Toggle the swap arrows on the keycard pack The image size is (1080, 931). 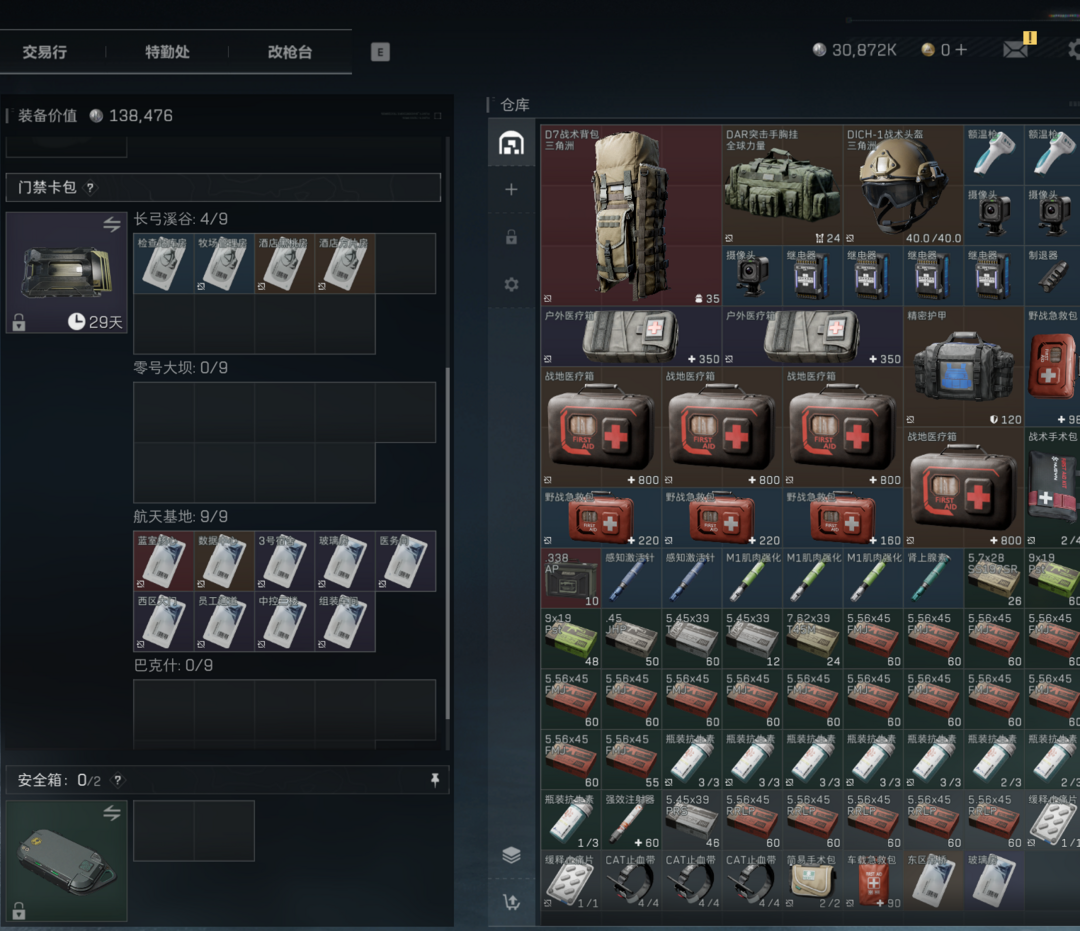112,224
